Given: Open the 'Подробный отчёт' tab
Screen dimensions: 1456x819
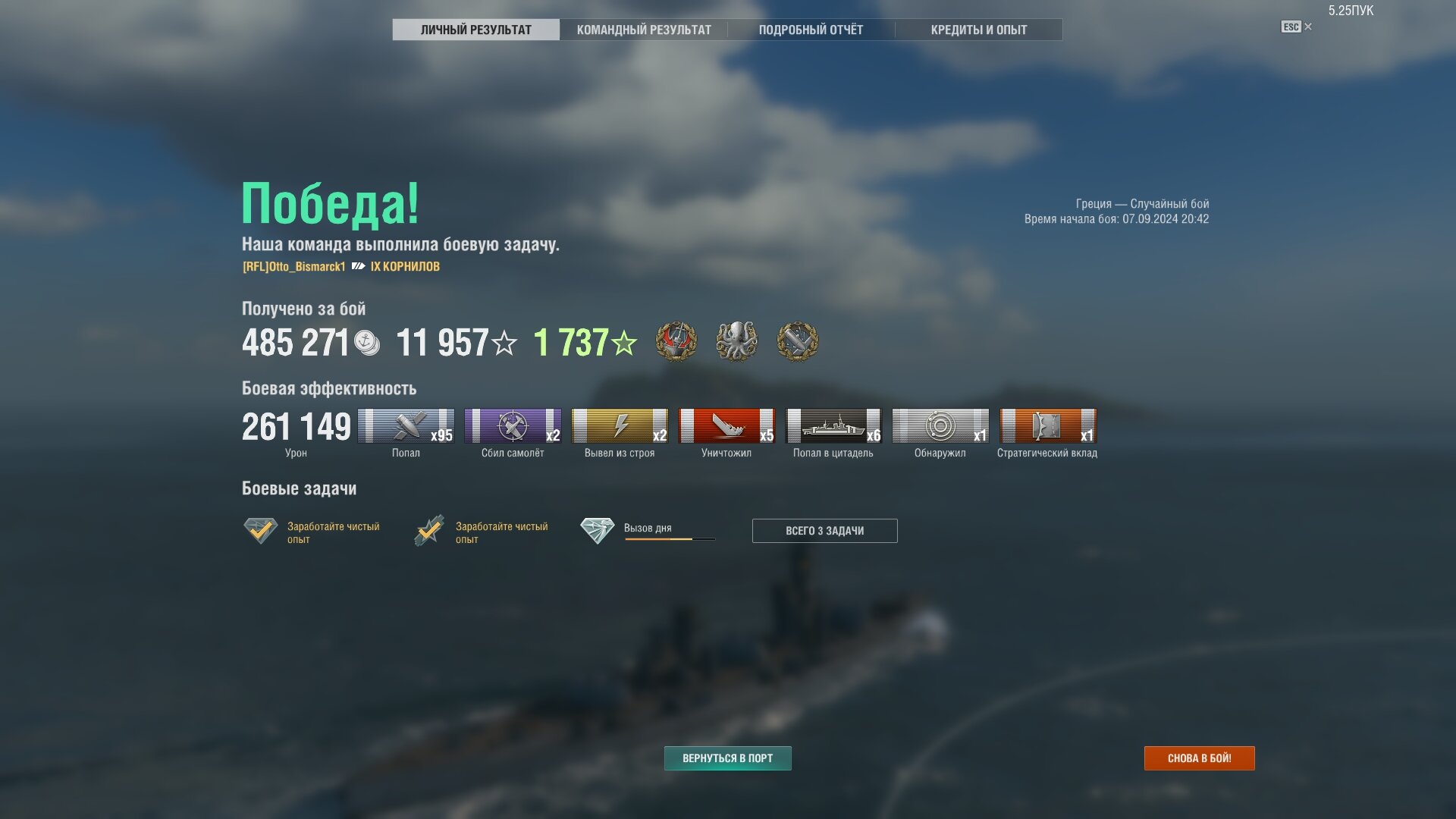Looking at the screenshot, I should 811,30.
